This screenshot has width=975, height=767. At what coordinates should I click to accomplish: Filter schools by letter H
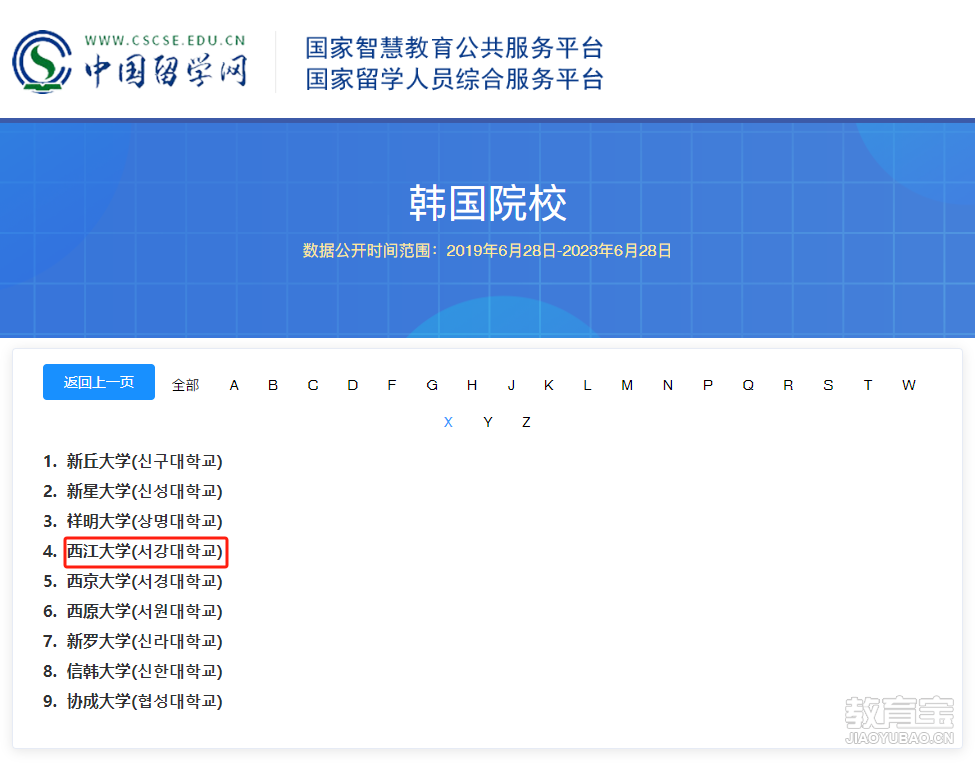pos(472,385)
